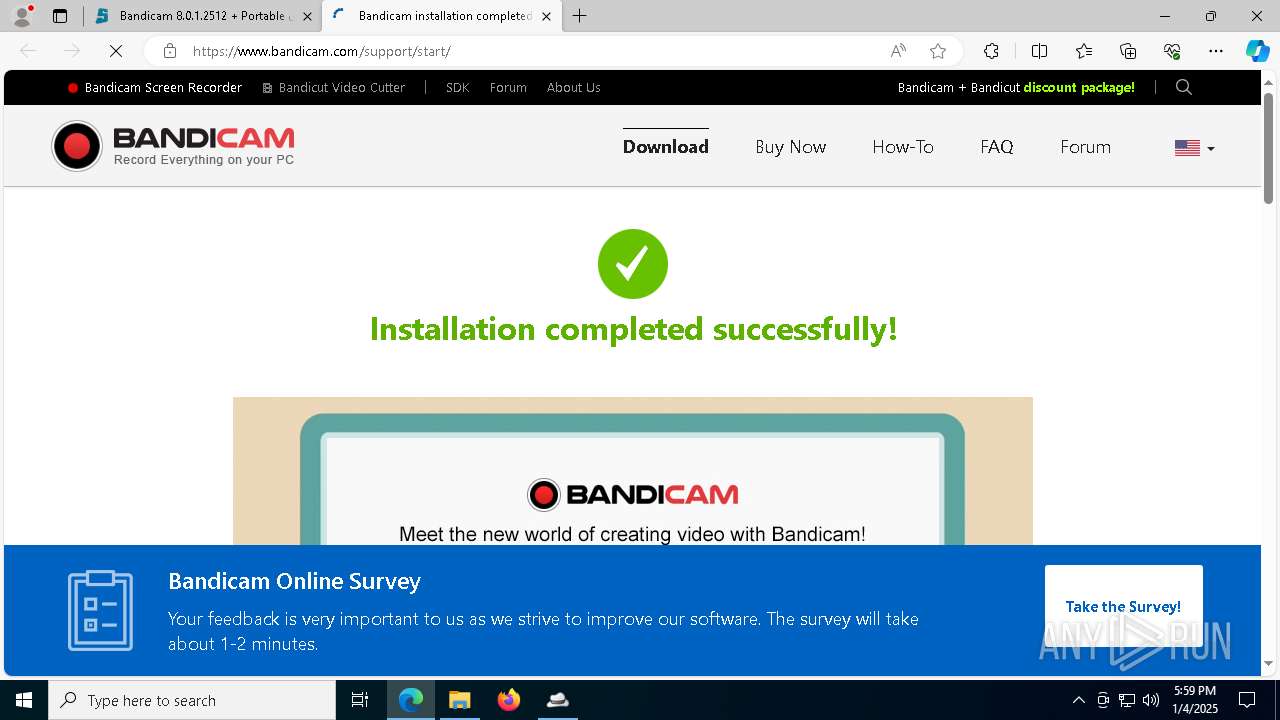Click the browser forward arrow
Screen dimensions: 1280x720
coord(71,51)
